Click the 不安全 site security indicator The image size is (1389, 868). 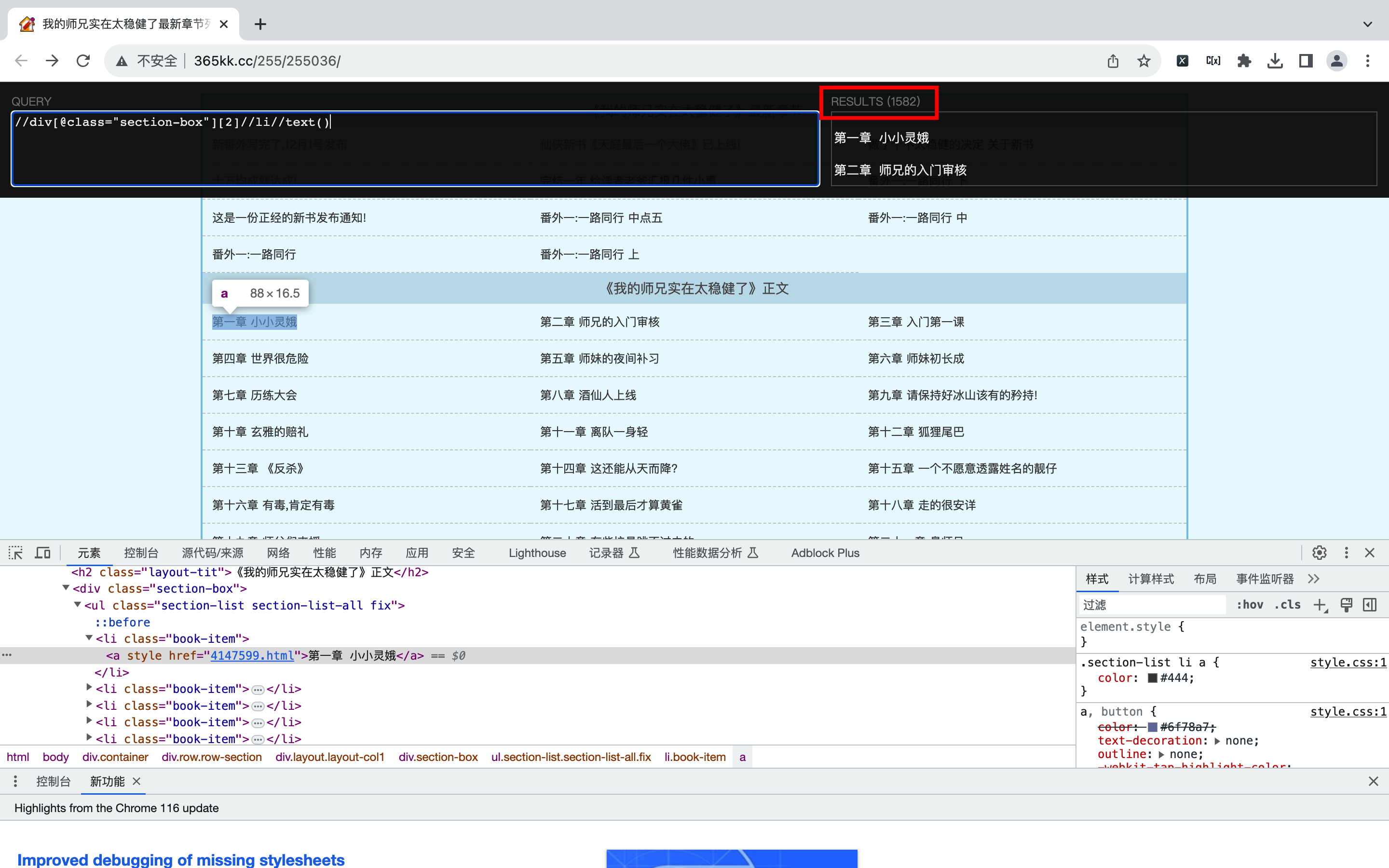tap(147, 61)
